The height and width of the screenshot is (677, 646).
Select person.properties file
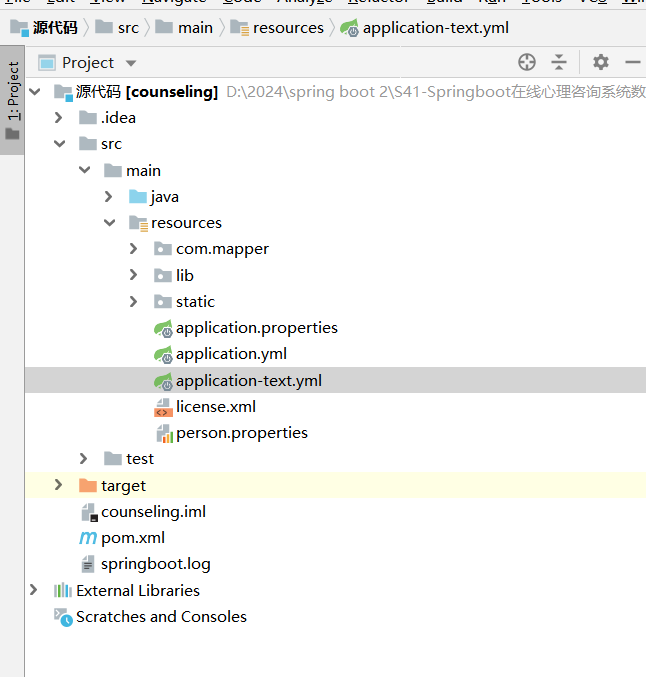[241, 433]
